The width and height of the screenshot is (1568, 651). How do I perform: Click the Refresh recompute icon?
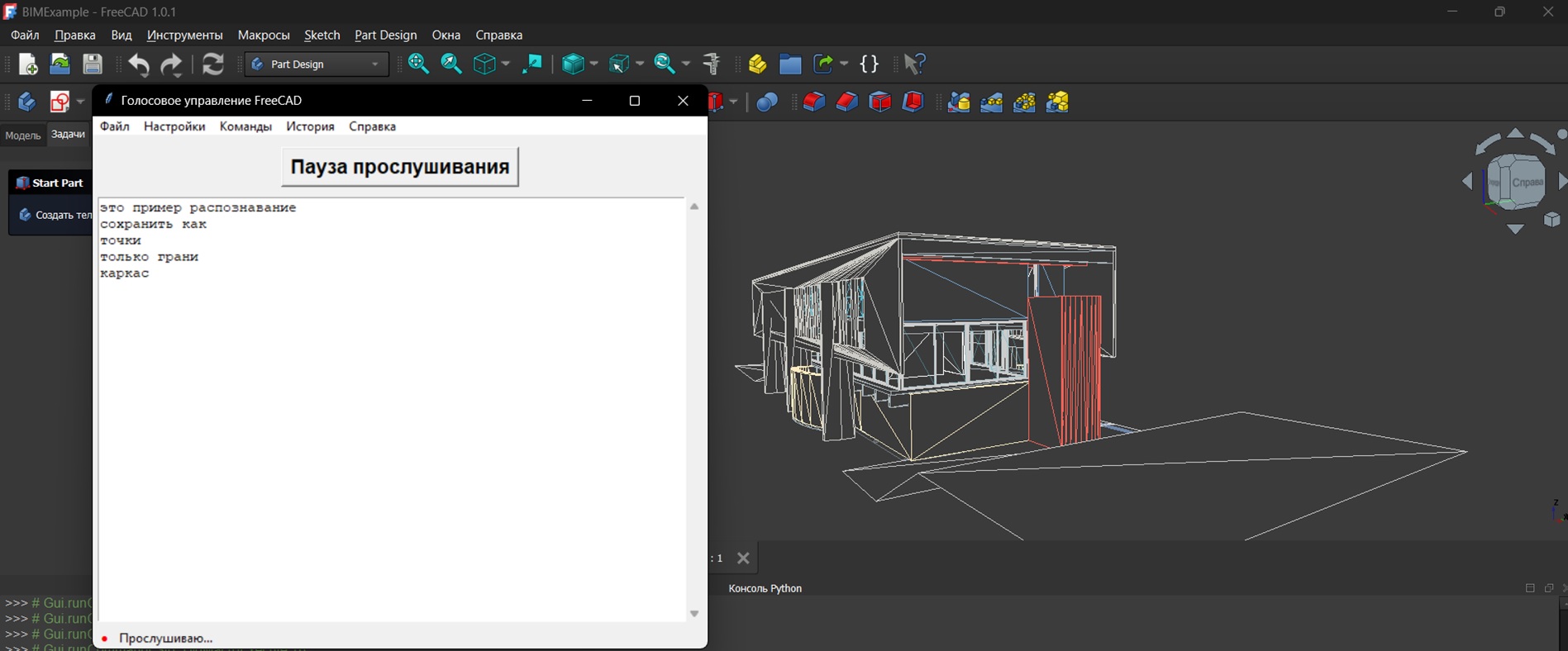[213, 64]
